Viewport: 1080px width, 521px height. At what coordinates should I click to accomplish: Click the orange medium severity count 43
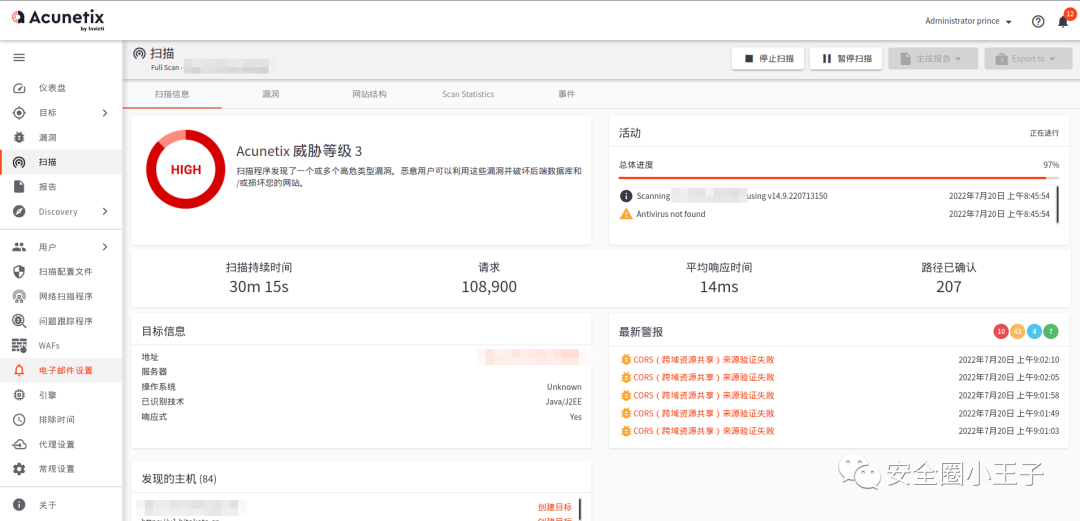coord(1017,331)
